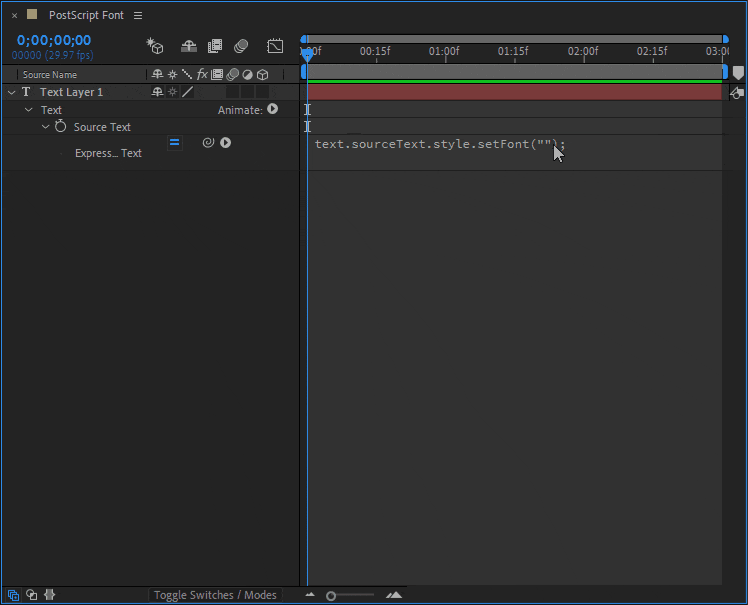Screen dimensions: 748x605
Task: Click the 02:00f mark on time ruler
Action: pos(583,51)
